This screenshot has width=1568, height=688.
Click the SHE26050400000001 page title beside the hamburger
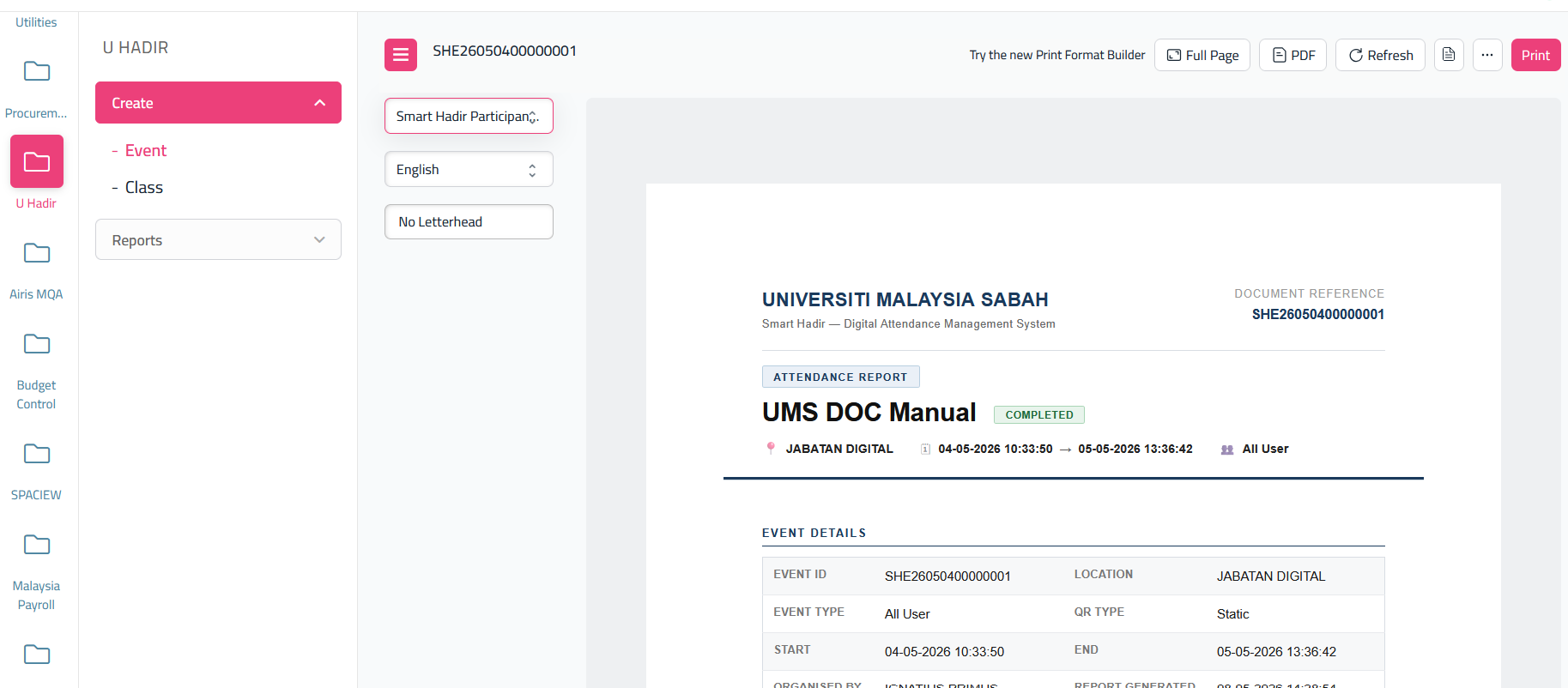tap(505, 51)
